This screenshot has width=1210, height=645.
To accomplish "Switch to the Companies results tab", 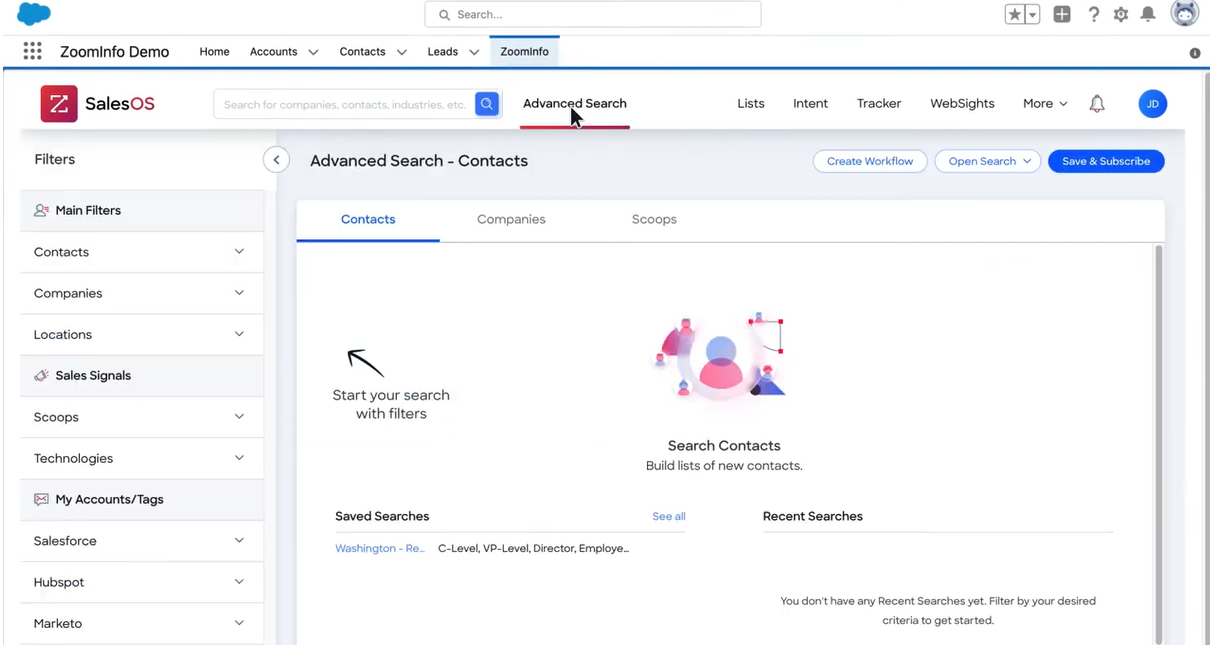I will point(511,220).
